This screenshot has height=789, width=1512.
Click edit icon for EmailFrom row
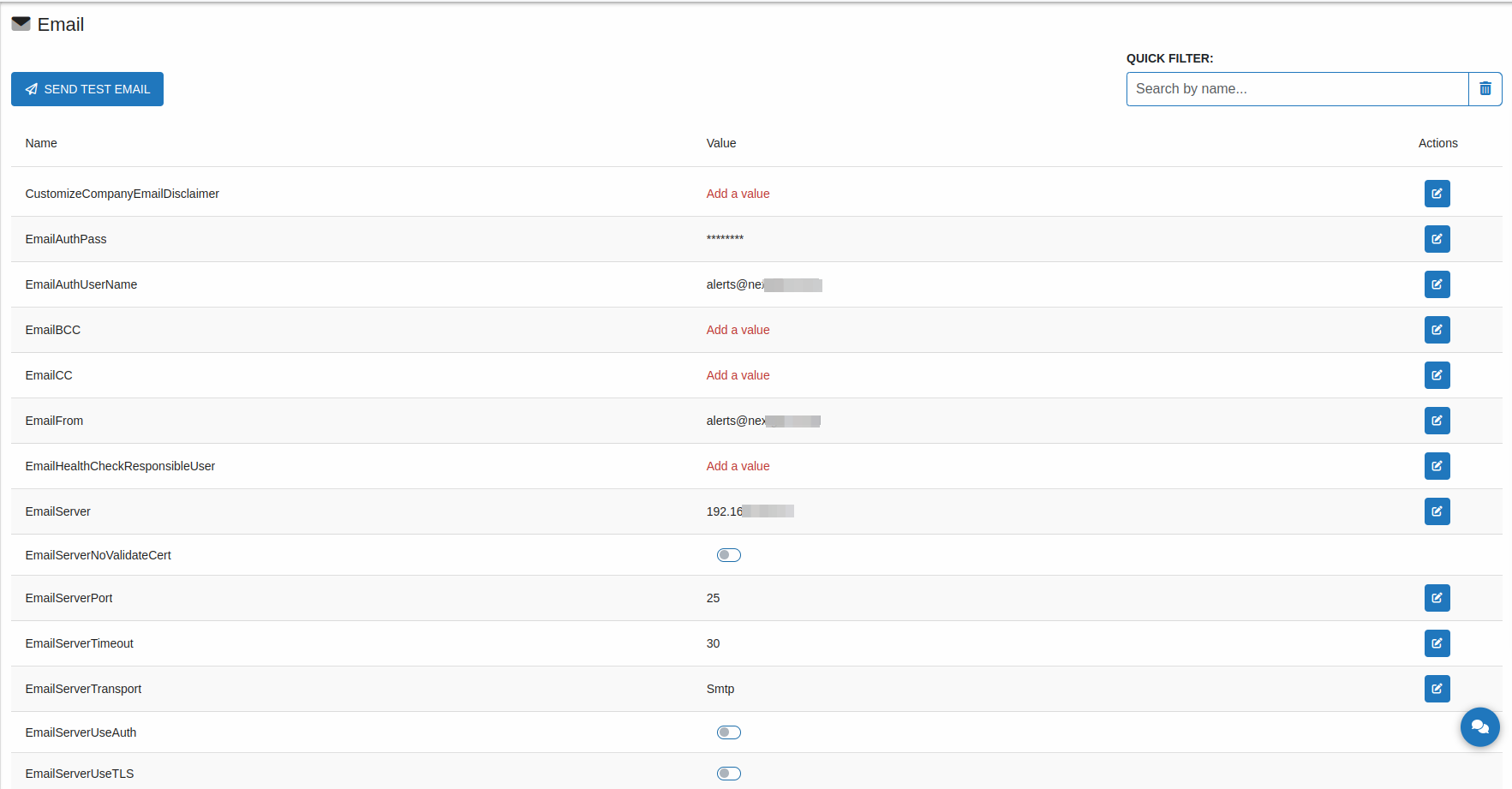(1437, 421)
